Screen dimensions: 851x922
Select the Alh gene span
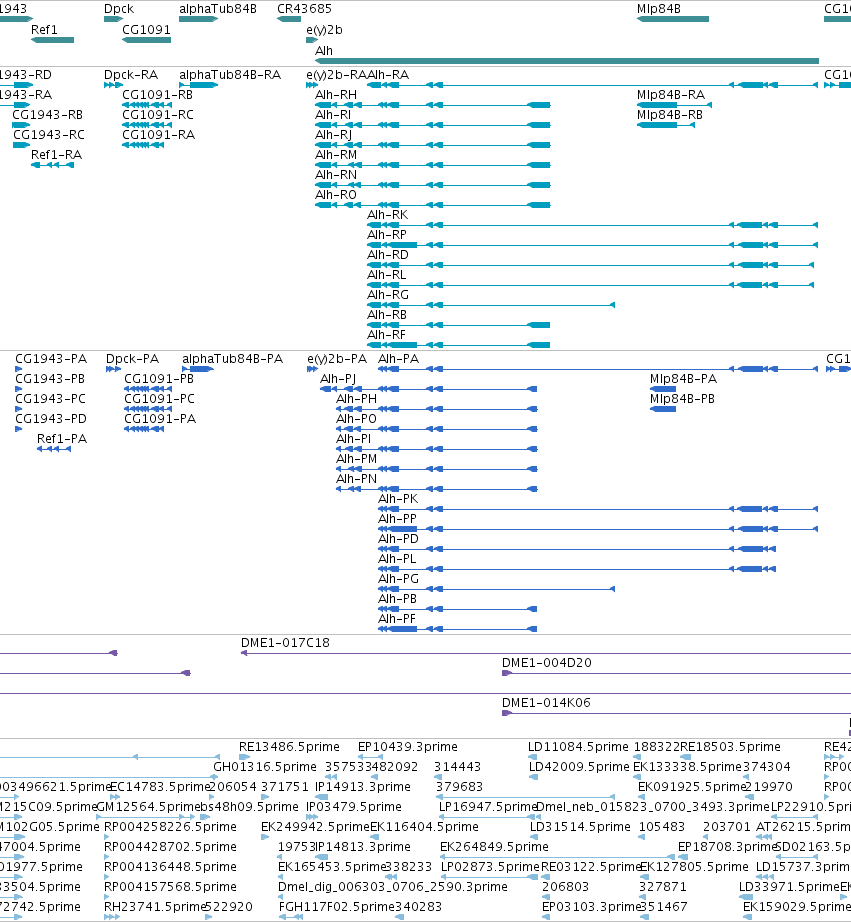pos(567,61)
